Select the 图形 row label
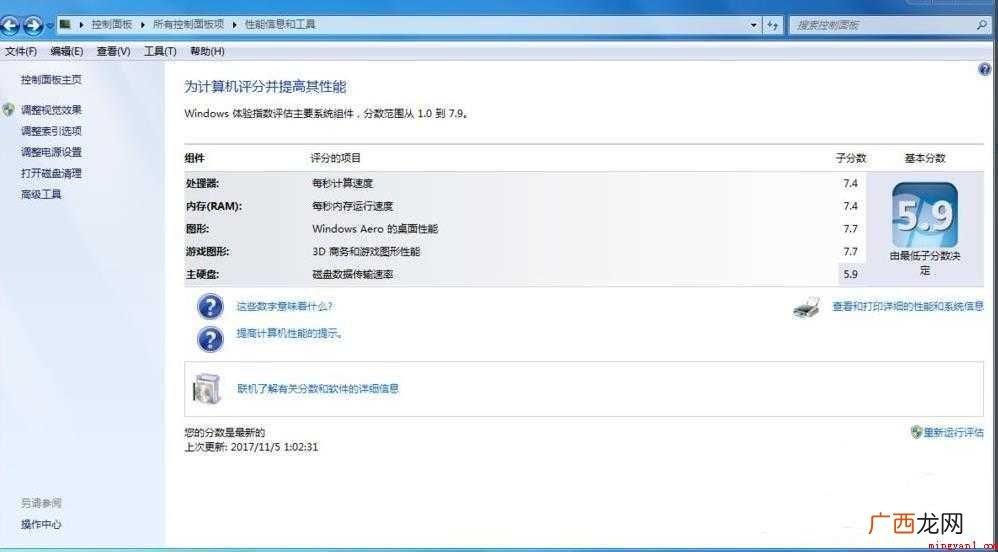Image resolution: width=998 pixels, height=552 pixels. [197, 229]
